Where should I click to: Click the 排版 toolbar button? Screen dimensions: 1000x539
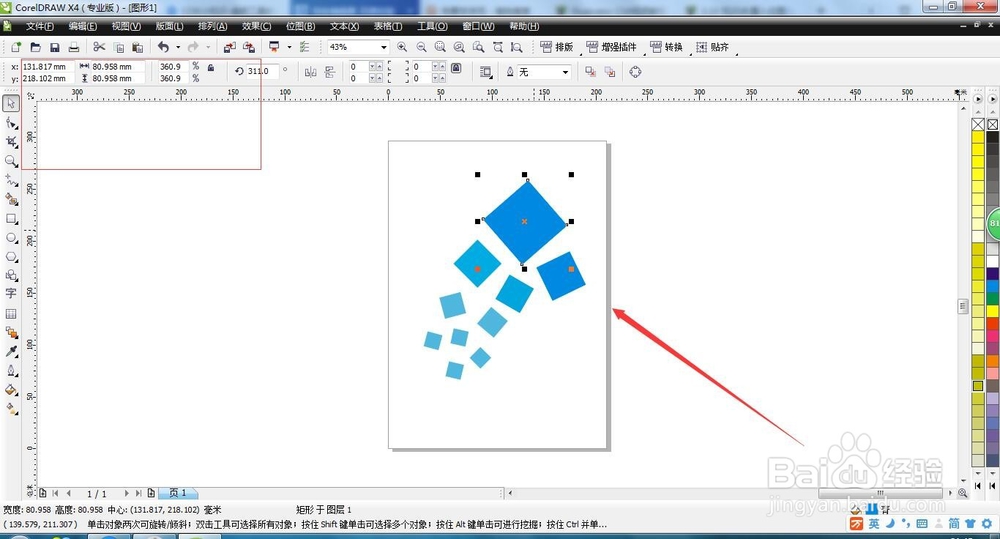[x=557, y=47]
